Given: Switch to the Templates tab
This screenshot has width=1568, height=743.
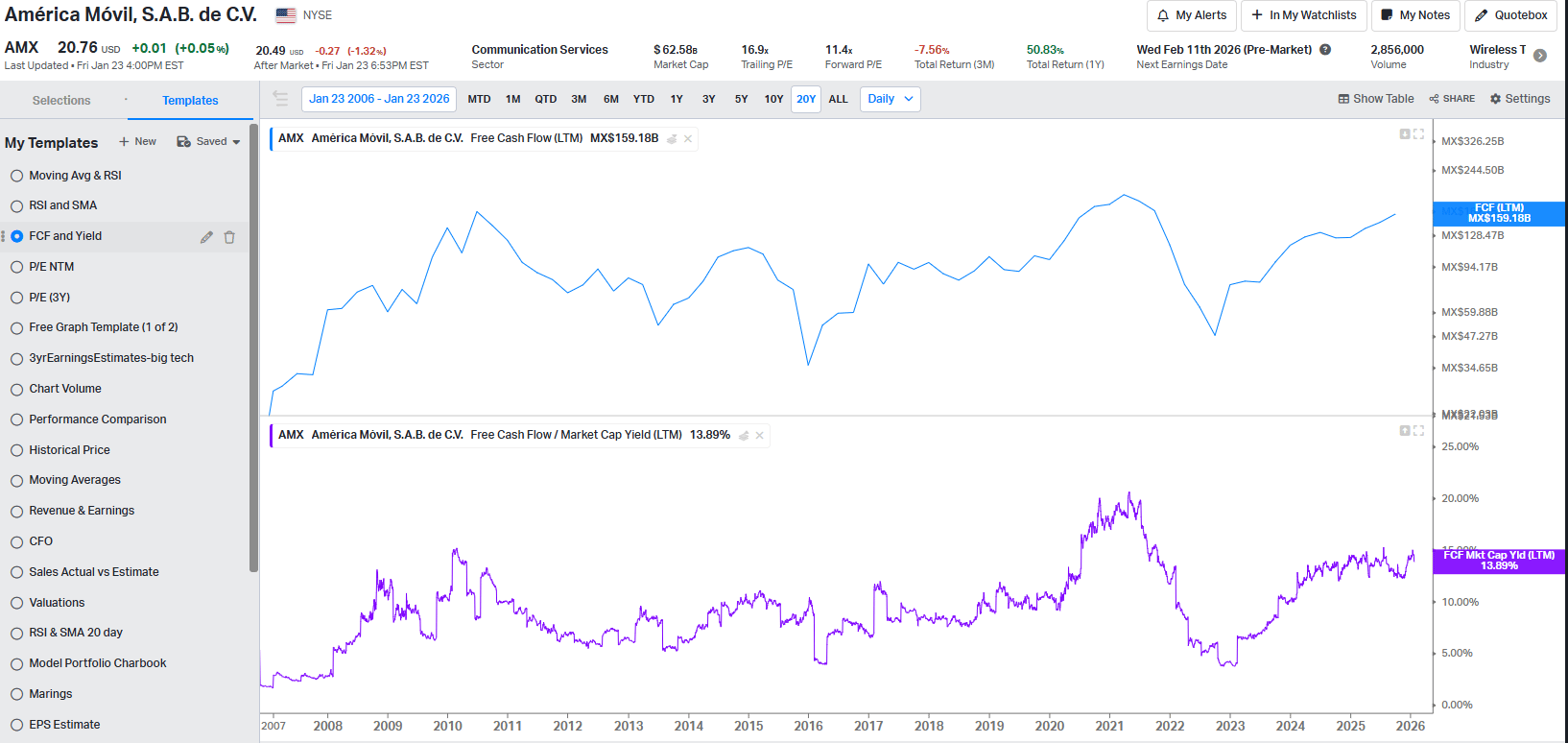Looking at the screenshot, I should 190,101.
